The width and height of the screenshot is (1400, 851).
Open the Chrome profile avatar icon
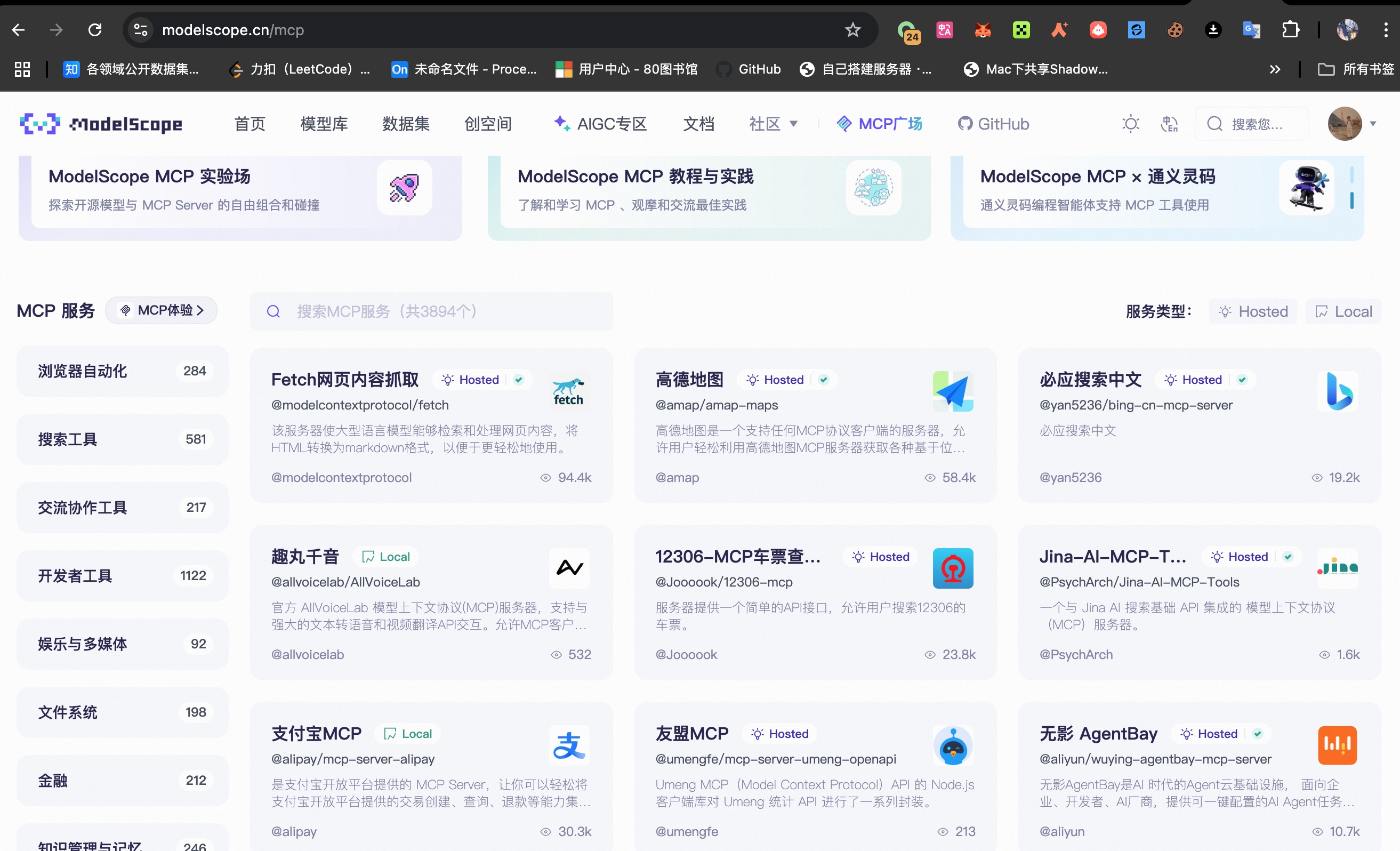[x=1347, y=29]
